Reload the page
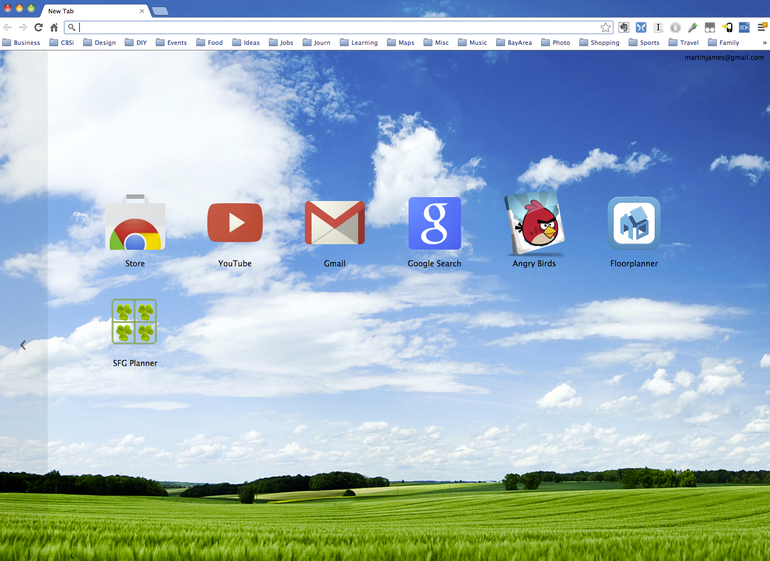 click(x=38, y=28)
